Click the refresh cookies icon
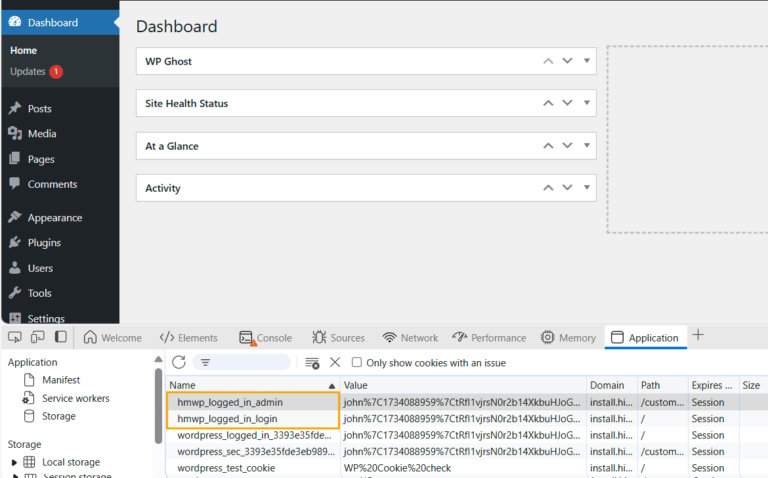Screen dimensions: 768x478 [x=179, y=362]
